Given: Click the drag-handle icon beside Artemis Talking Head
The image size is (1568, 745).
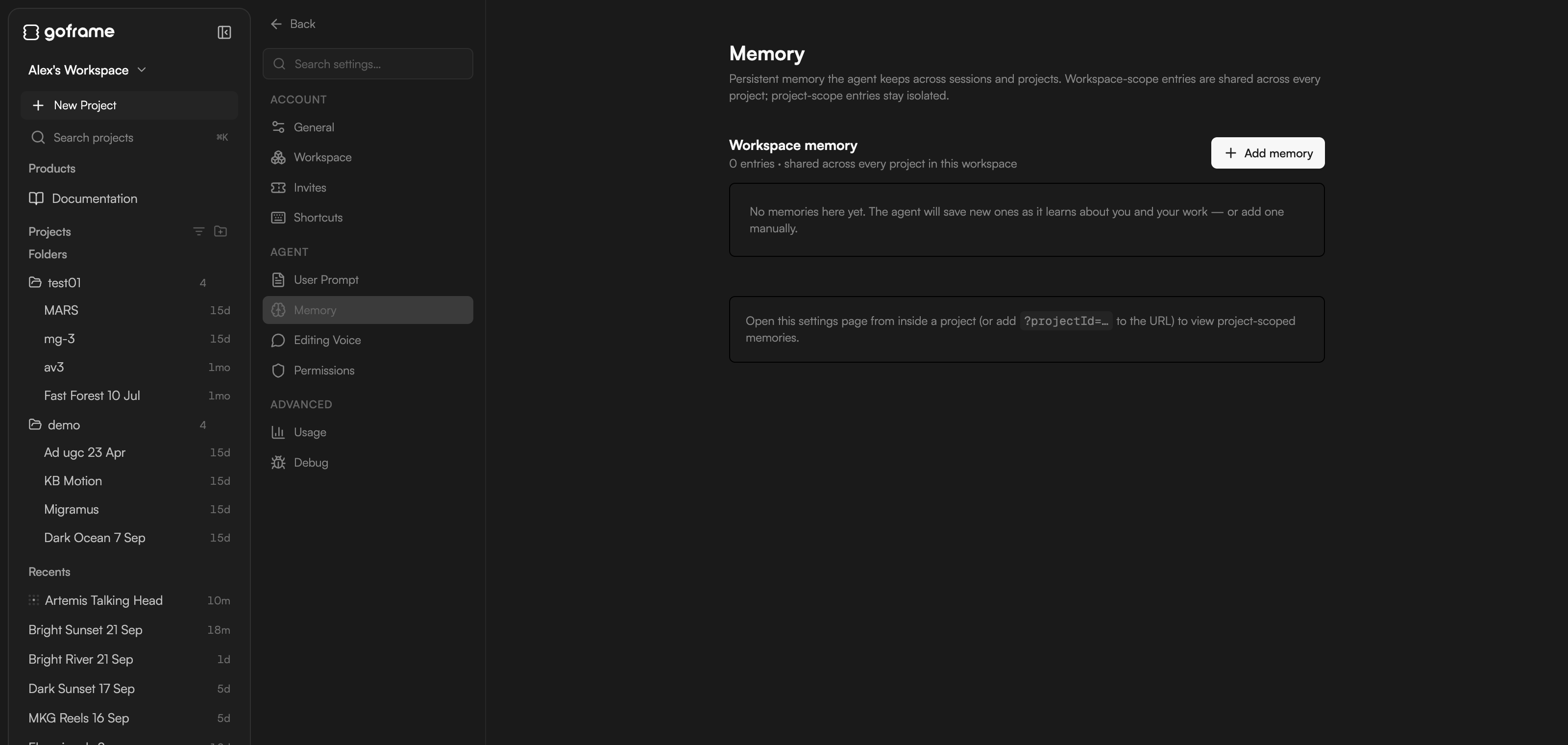Looking at the screenshot, I should [x=33, y=600].
